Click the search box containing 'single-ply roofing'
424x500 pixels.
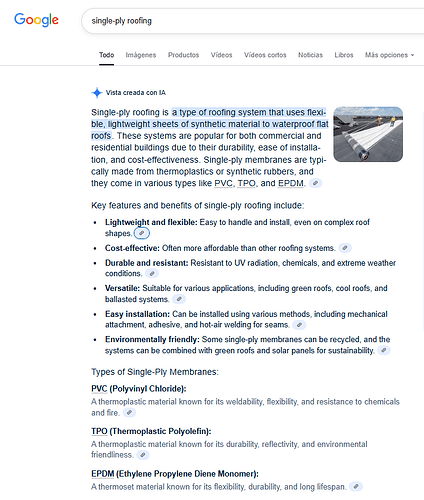click(x=253, y=21)
